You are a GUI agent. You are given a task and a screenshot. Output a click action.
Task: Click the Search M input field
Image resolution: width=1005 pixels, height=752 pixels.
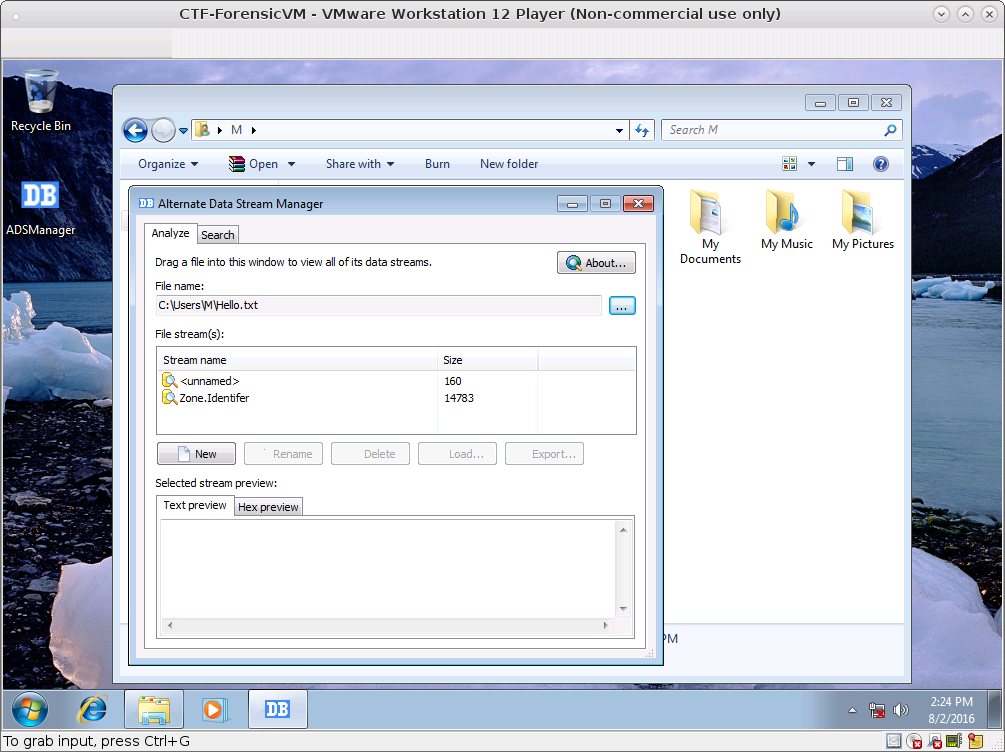click(774, 130)
